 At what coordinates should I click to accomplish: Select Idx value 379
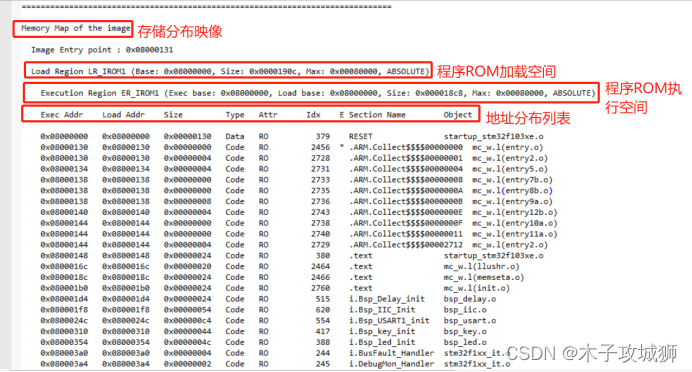(323, 136)
